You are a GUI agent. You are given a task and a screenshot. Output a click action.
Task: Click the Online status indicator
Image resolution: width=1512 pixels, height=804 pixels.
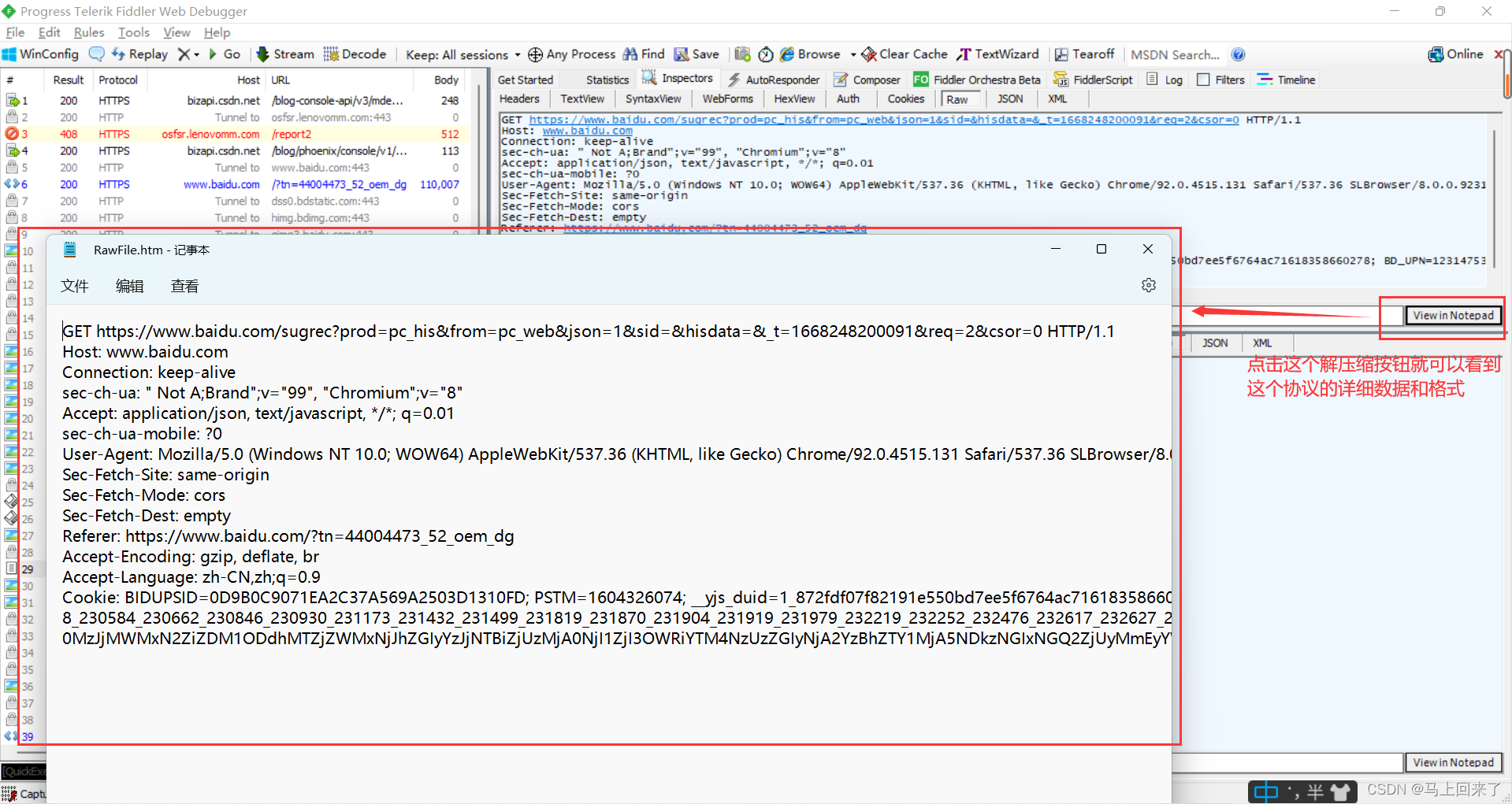click(x=1455, y=54)
